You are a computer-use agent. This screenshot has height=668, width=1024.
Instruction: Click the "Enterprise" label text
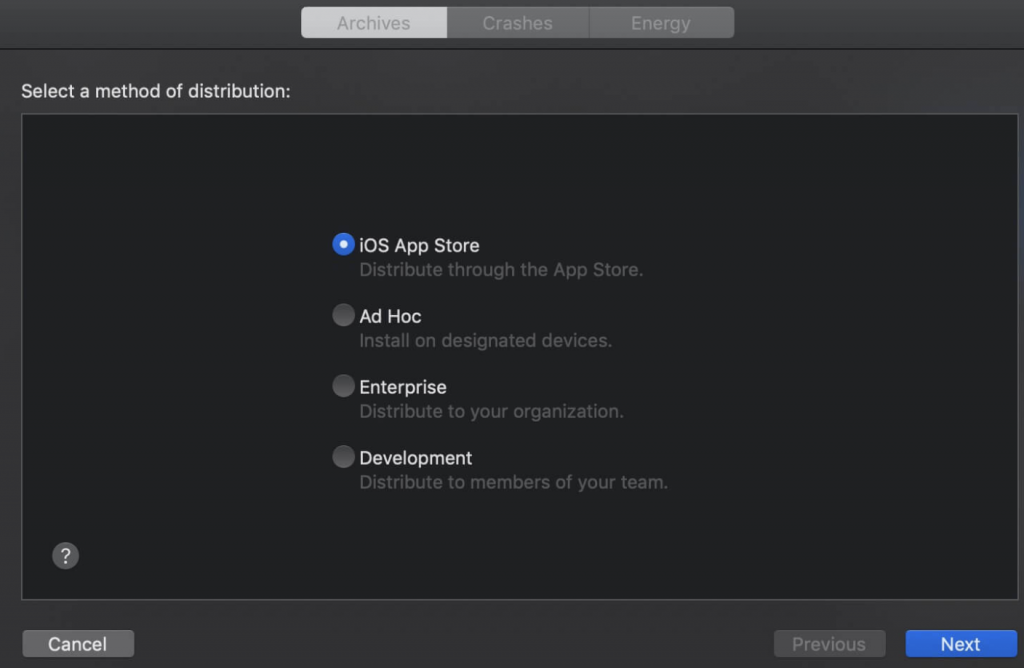[x=403, y=387]
